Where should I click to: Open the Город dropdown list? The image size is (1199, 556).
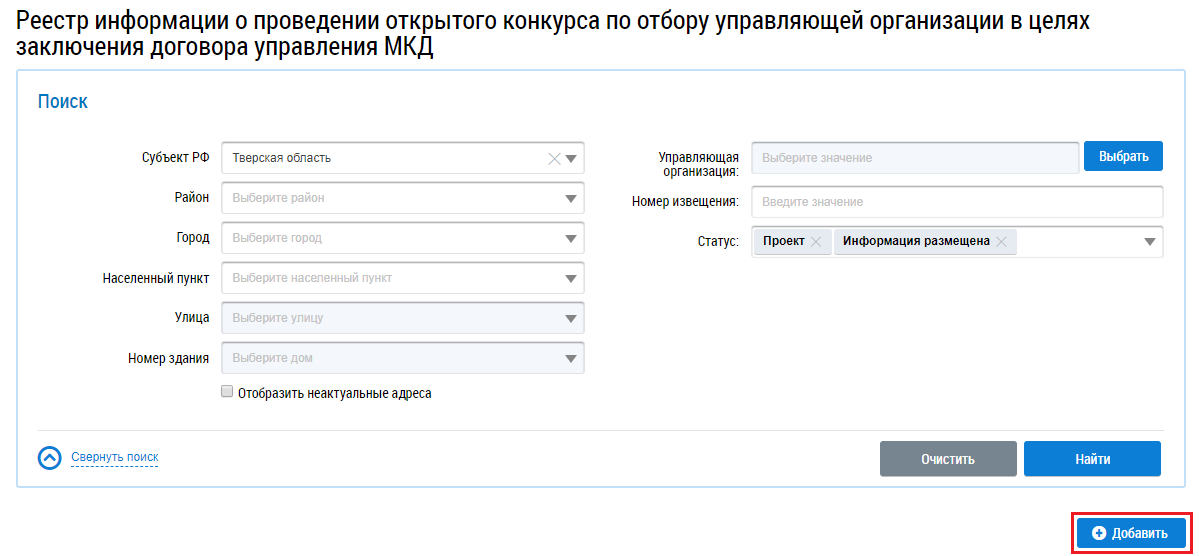pos(571,238)
